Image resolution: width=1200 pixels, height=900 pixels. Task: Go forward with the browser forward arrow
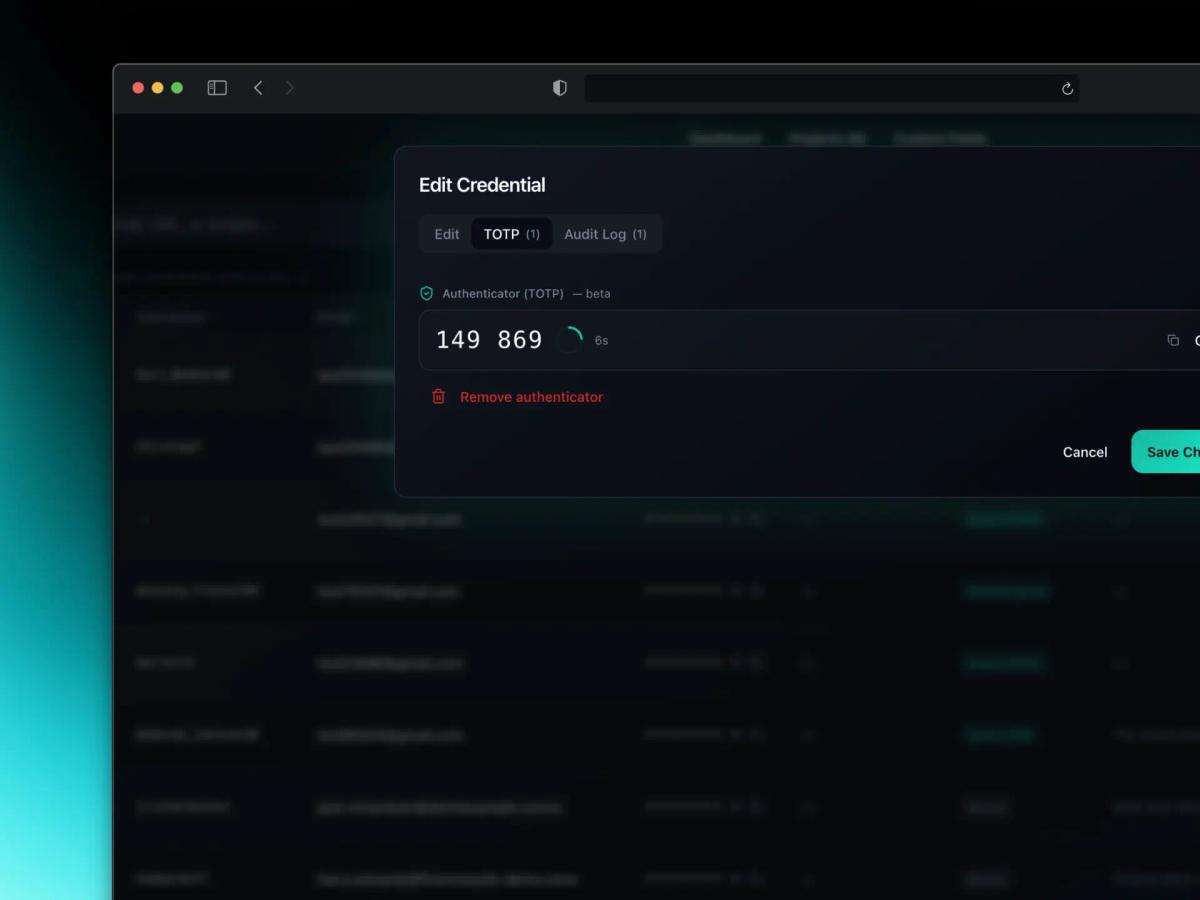[x=290, y=88]
